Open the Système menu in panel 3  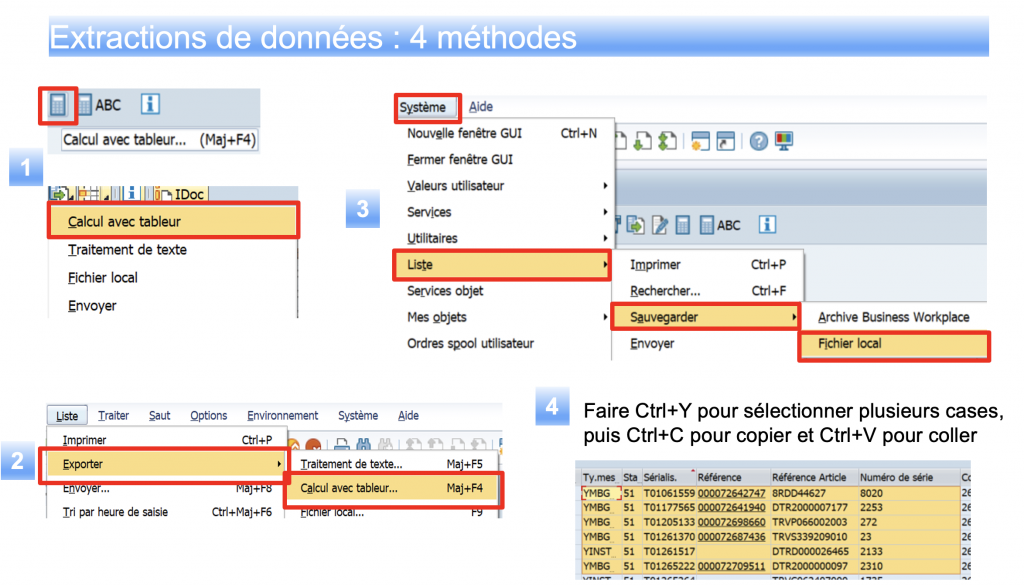423,107
